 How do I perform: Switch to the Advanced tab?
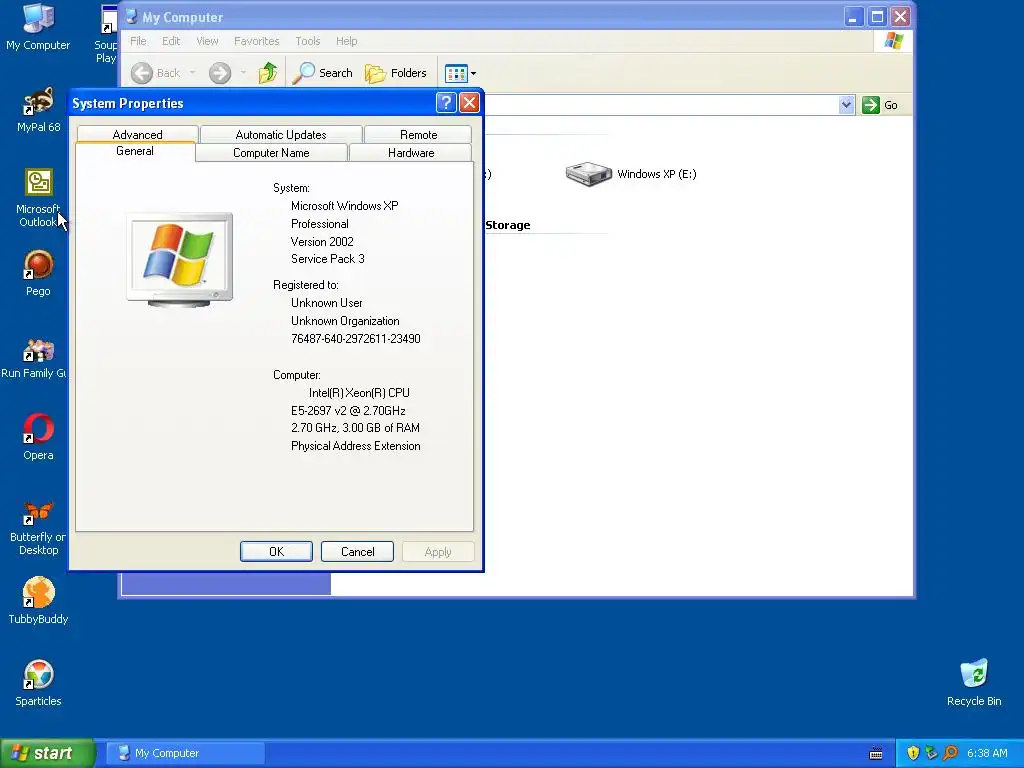[x=137, y=134]
